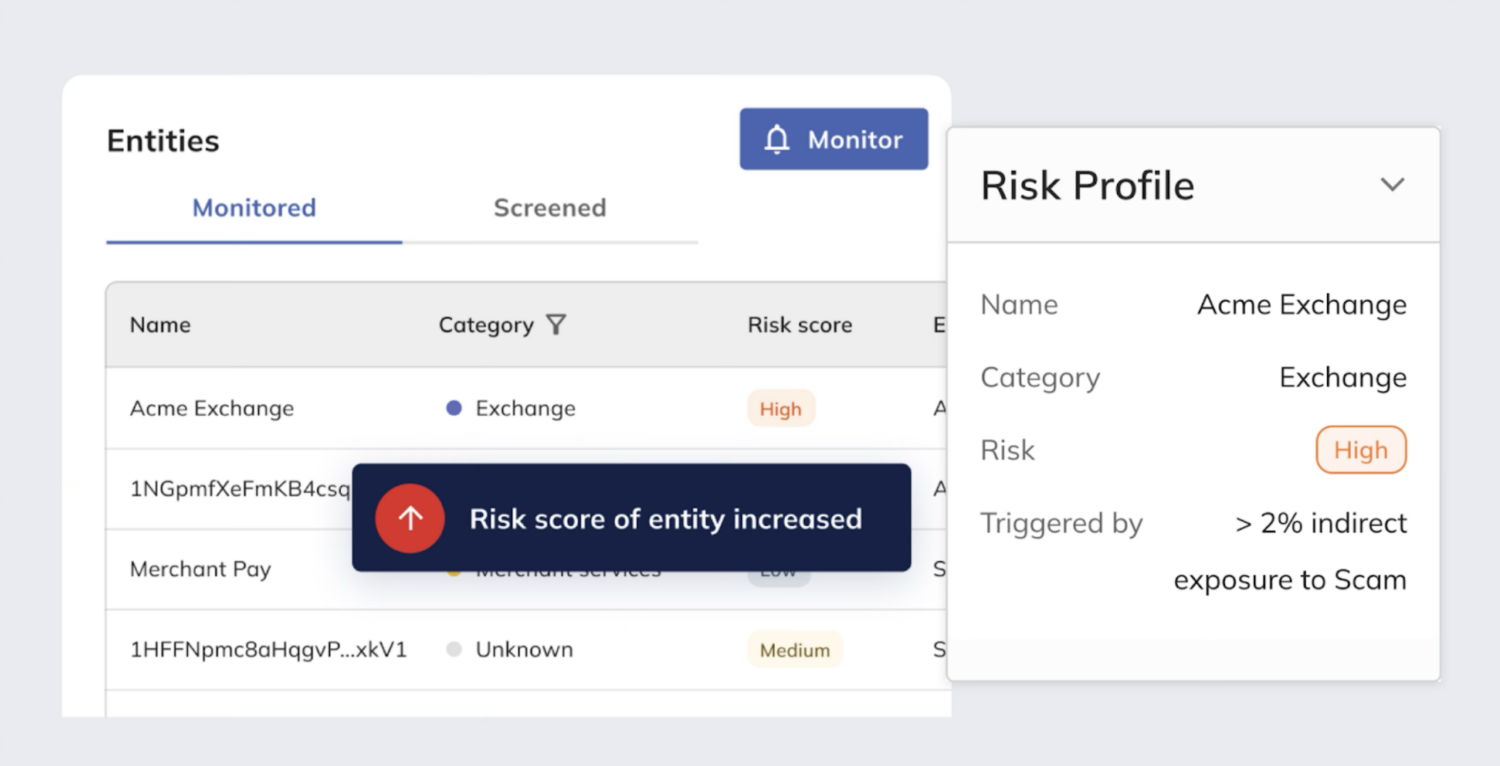
Task: Click the blue dot beside Exchange
Action: [454, 408]
